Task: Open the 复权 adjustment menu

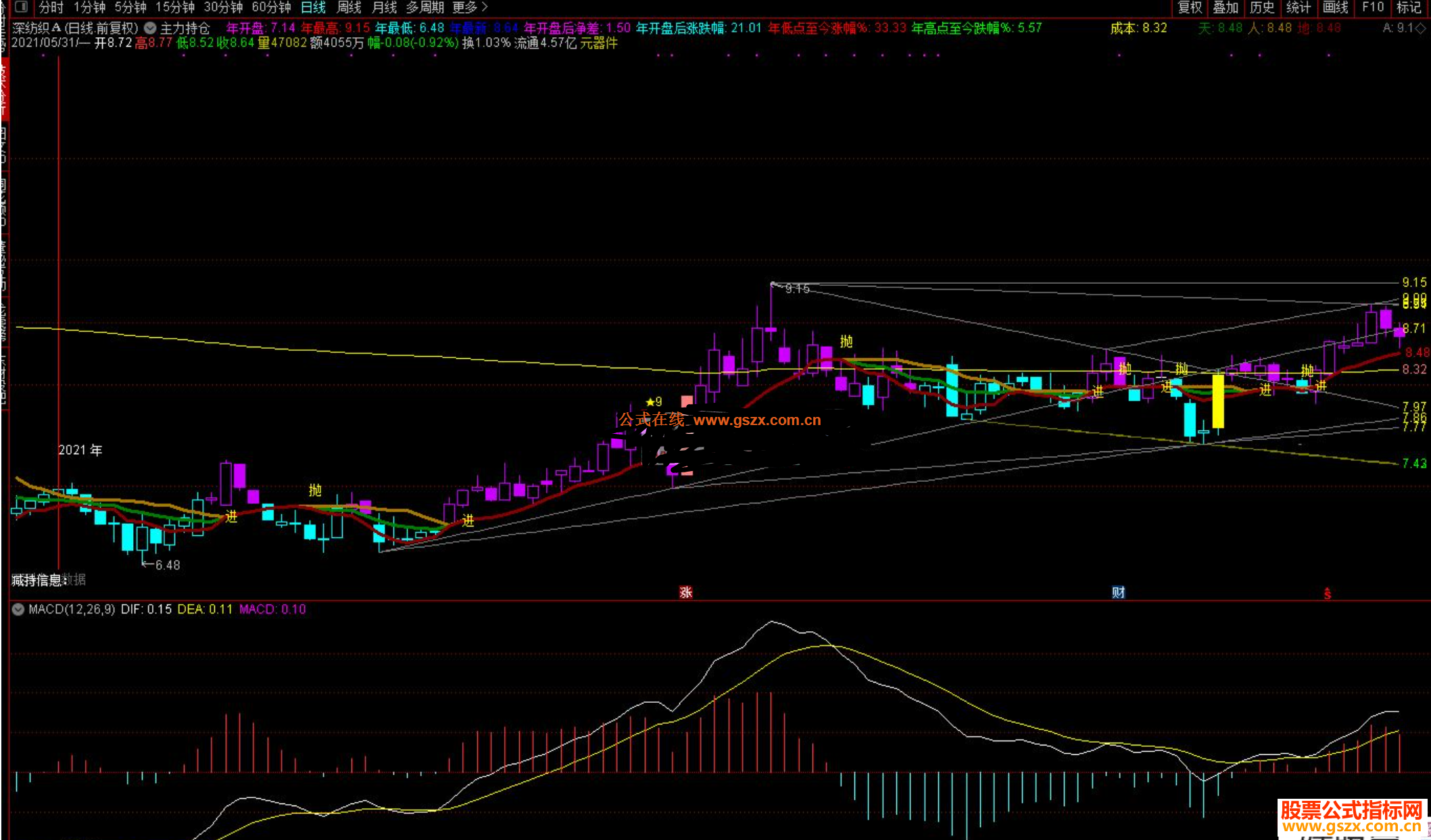Action: 1190,7
